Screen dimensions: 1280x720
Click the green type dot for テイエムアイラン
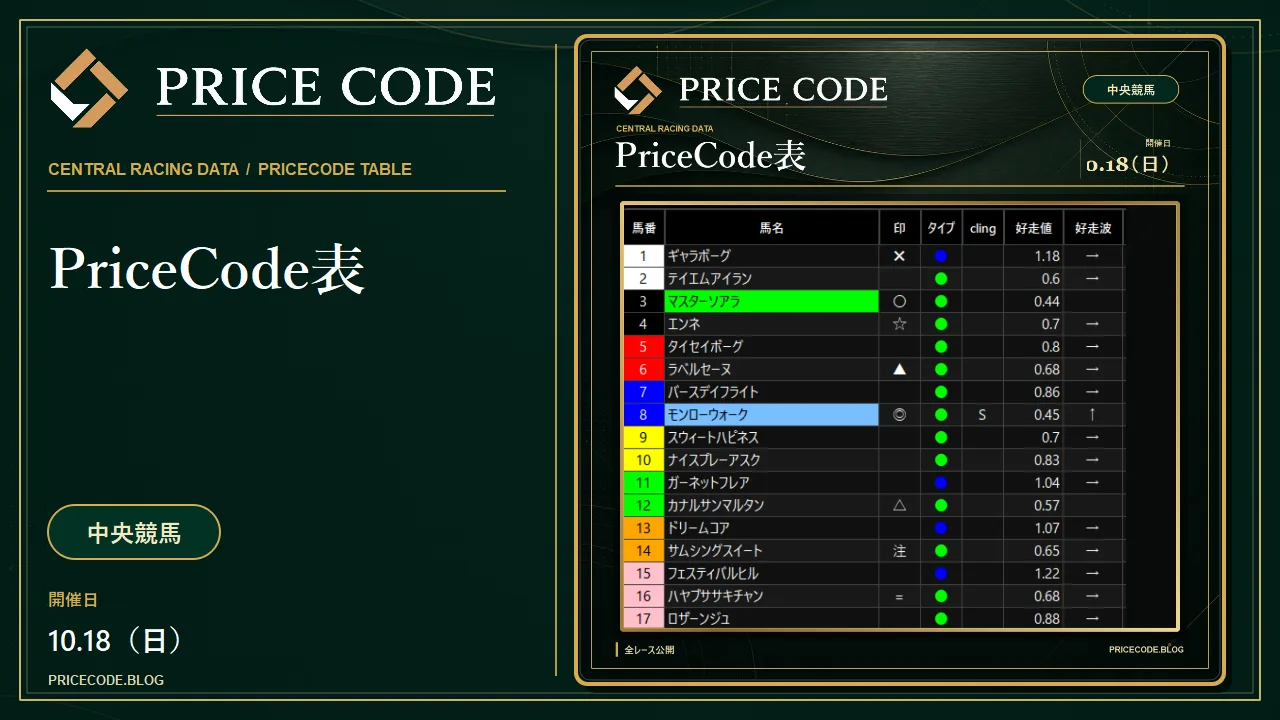[x=941, y=279]
